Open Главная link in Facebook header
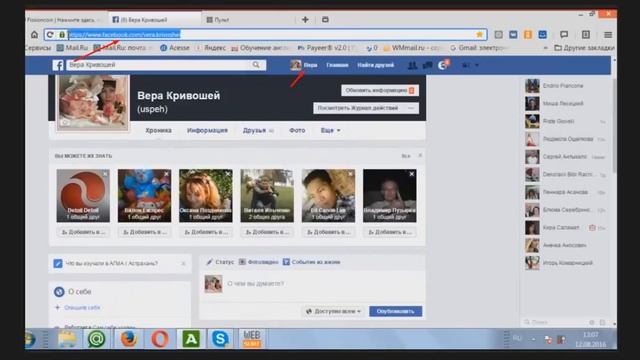This screenshot has height=360, width=640. tap(337, 65)
